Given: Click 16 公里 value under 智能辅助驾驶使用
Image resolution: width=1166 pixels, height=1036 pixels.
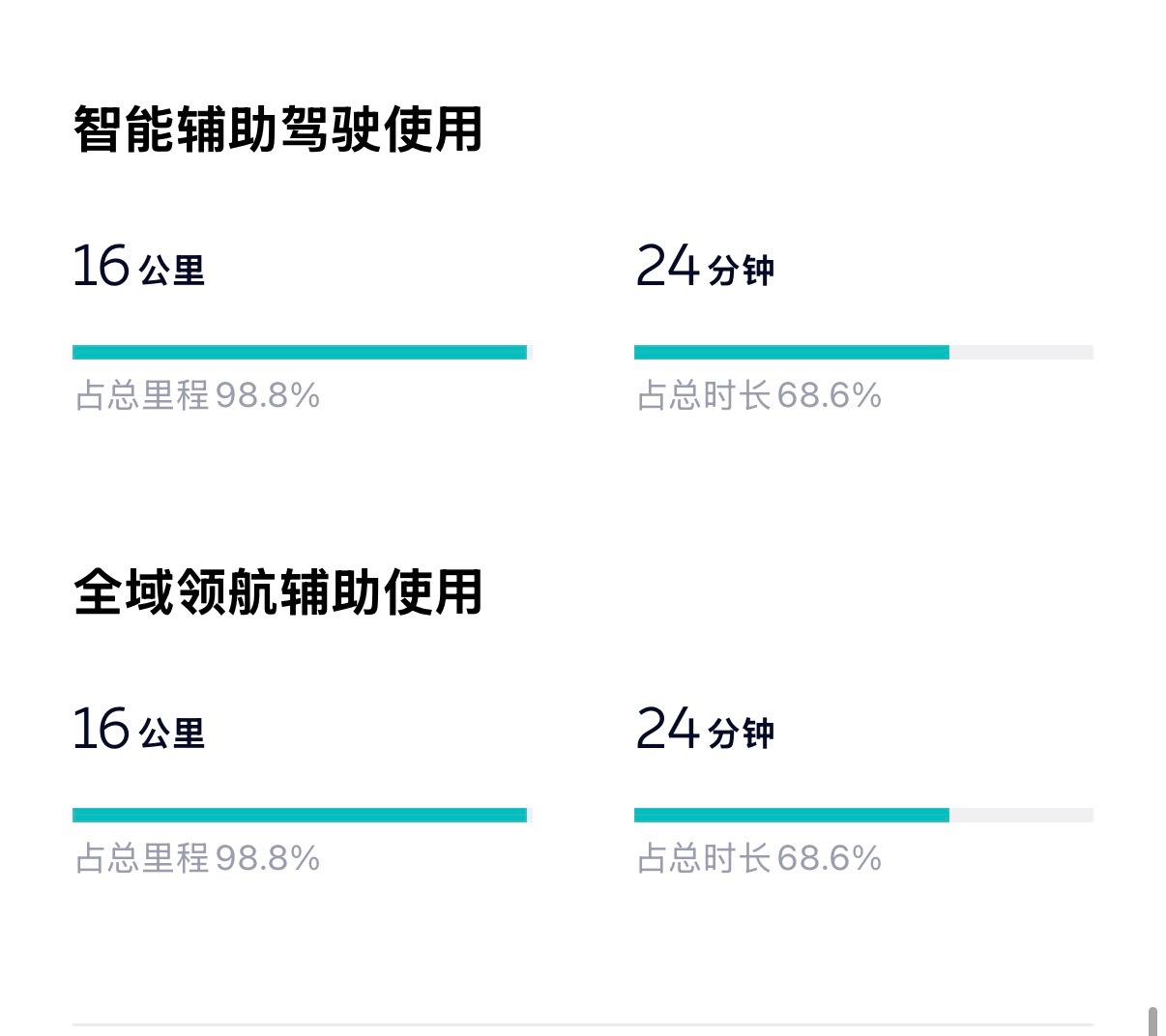Looking at the screenshot, I should point(138,266).
